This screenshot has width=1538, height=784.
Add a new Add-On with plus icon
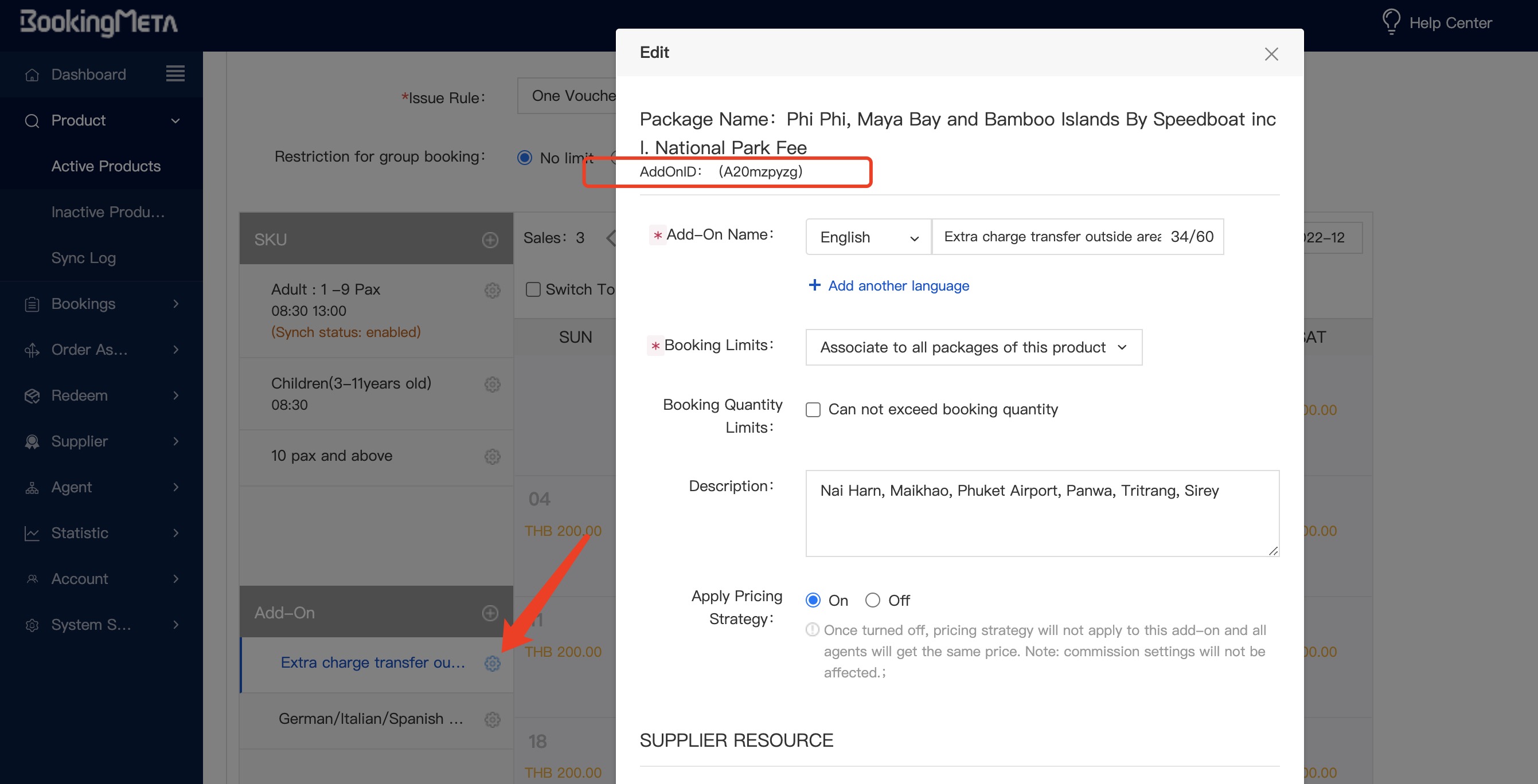pos(490,613)
